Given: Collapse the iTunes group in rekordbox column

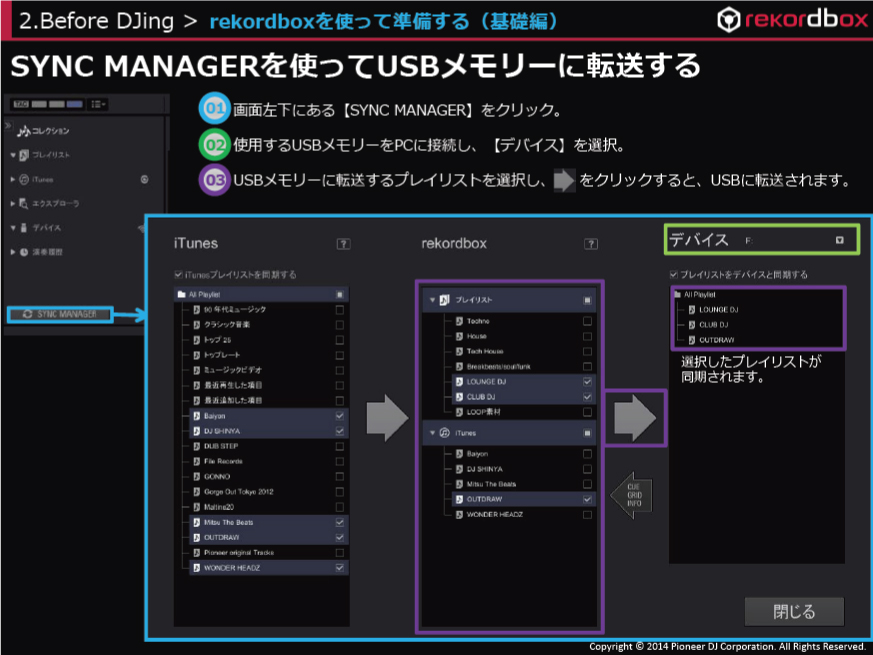Looking at the screenshot, I should point(432,433).
